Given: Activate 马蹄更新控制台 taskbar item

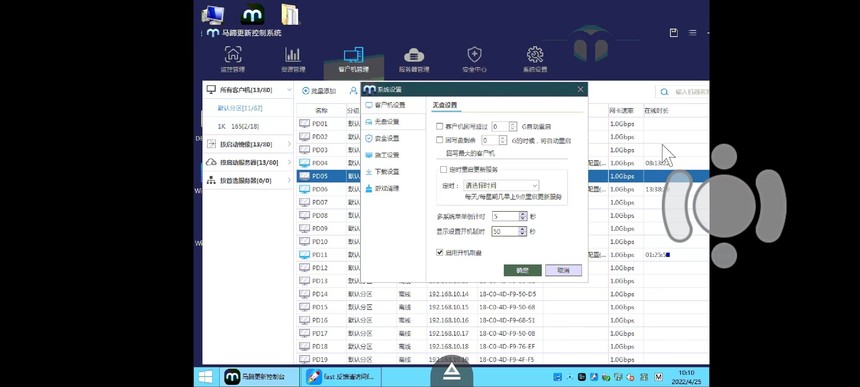Looking at the screenshot, I should click(x=258, y=377).
